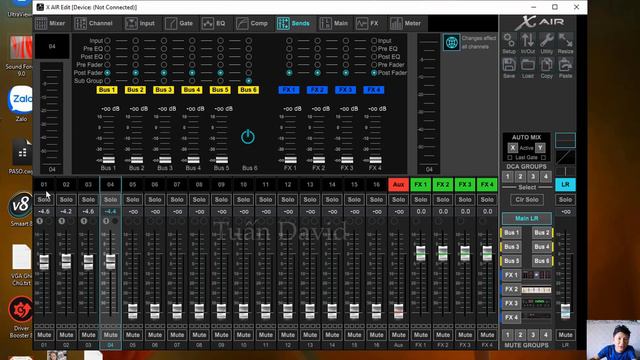Click the Paste icon
This screenshot has height=360, width=640.
[x=565, y=68]
